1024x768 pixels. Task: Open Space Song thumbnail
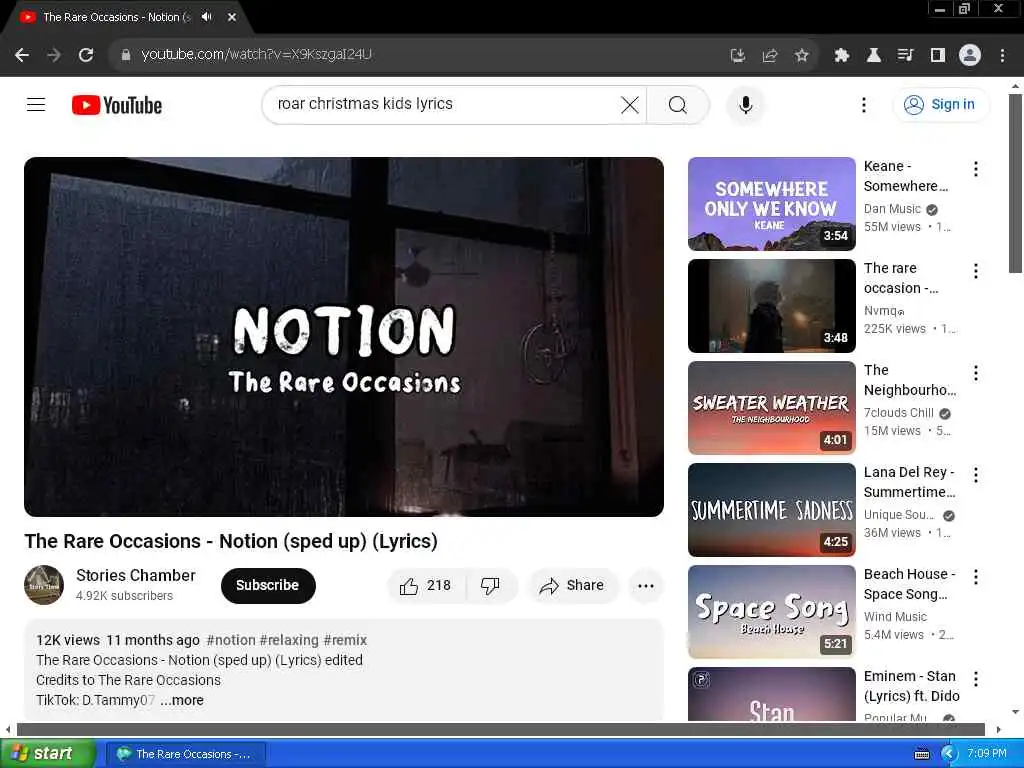pos(771,611)
